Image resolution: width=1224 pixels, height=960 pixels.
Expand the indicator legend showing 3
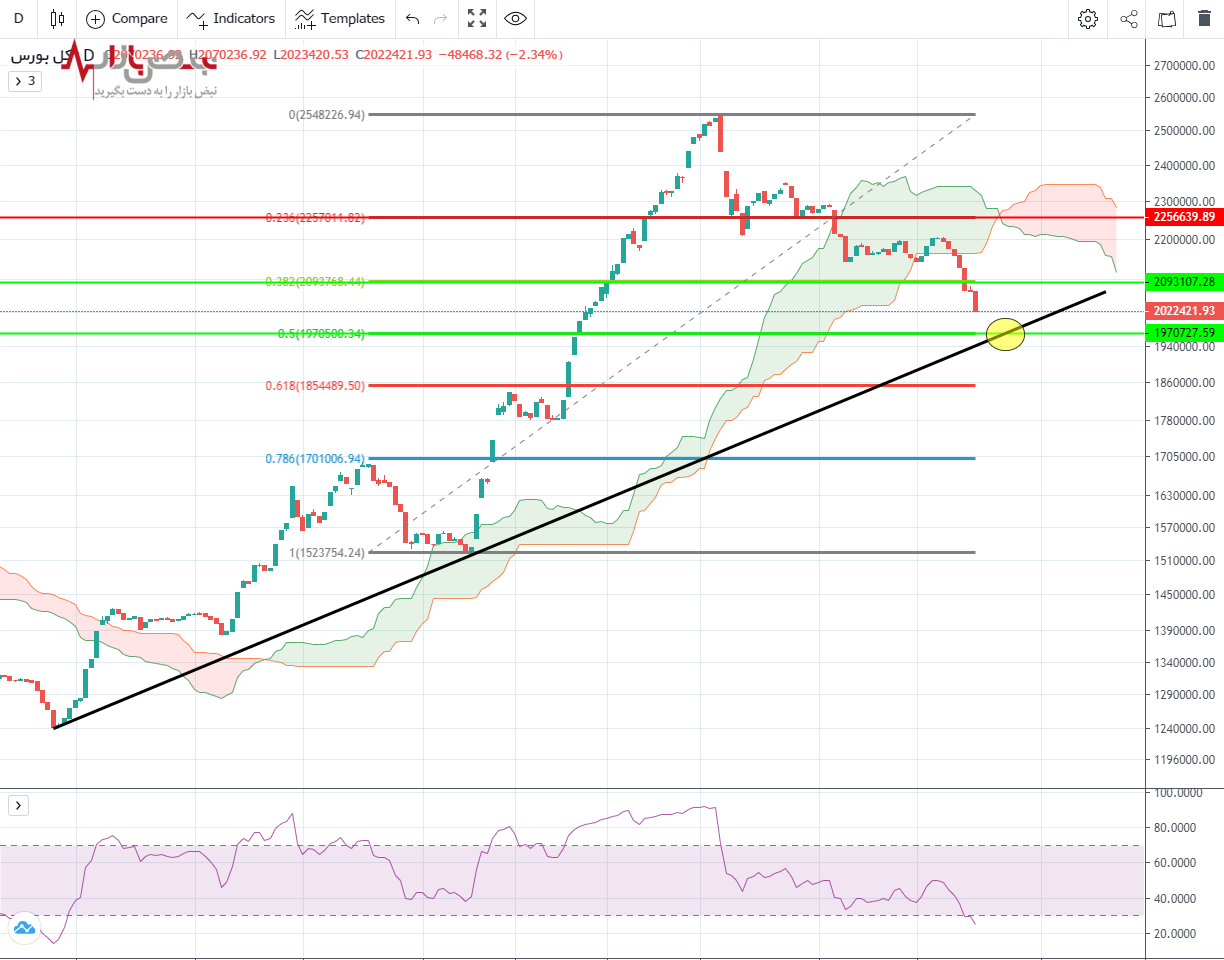coord(25,81)
